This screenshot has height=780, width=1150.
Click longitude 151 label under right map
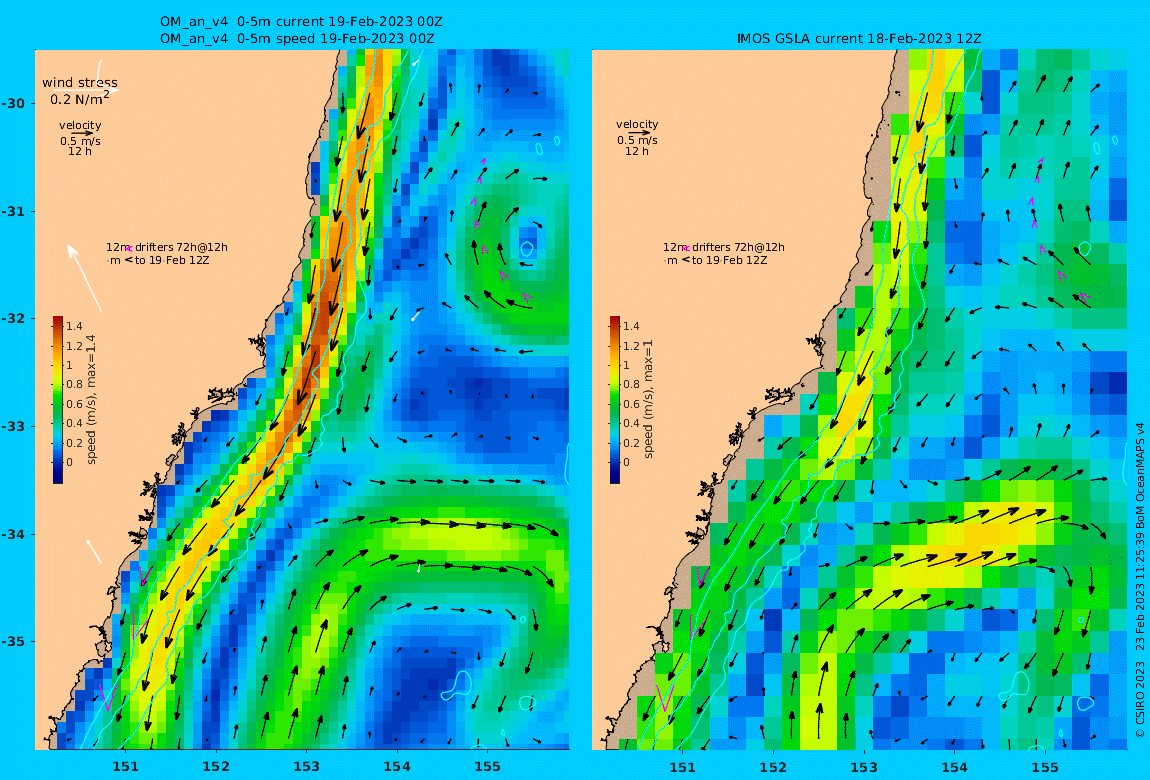[x=683, y=767]
